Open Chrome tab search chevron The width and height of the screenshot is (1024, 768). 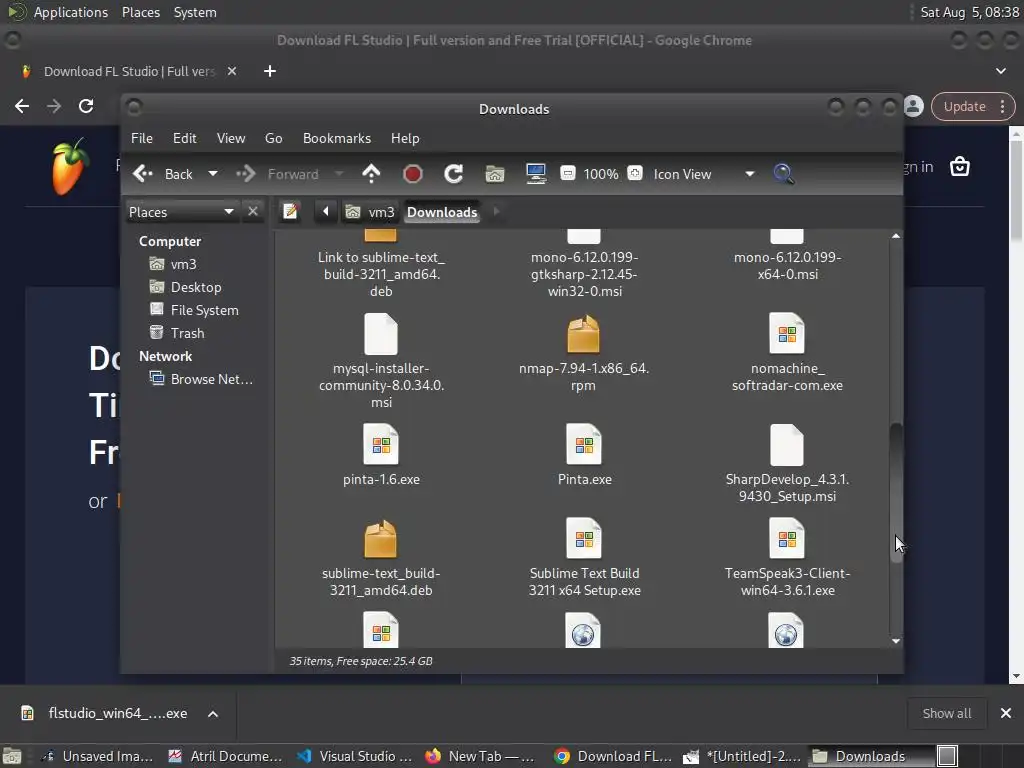tap(1000, 71)
